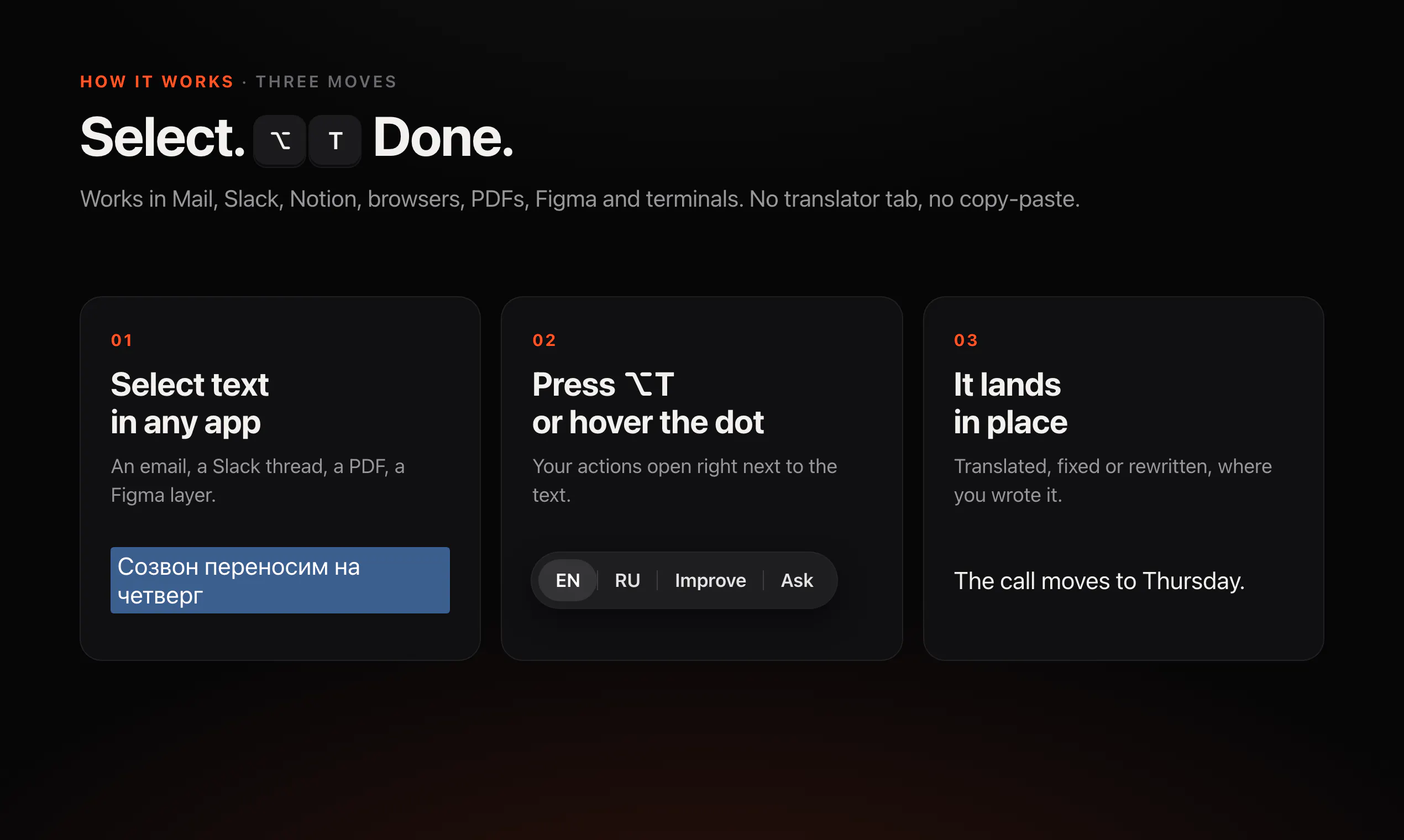Click the 'THREE MOVES' label
Image resolution: width=1404 pixels, height=840 pixels.
coord(327,81)
